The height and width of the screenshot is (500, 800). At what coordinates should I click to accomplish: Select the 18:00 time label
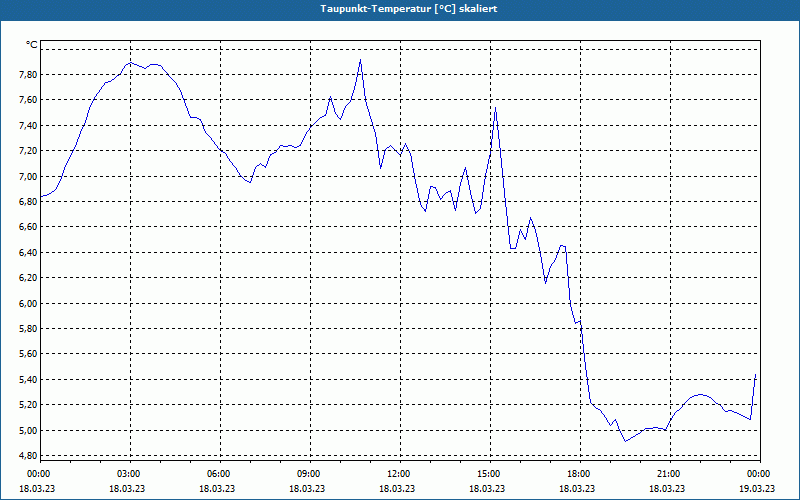pos(580,474)
